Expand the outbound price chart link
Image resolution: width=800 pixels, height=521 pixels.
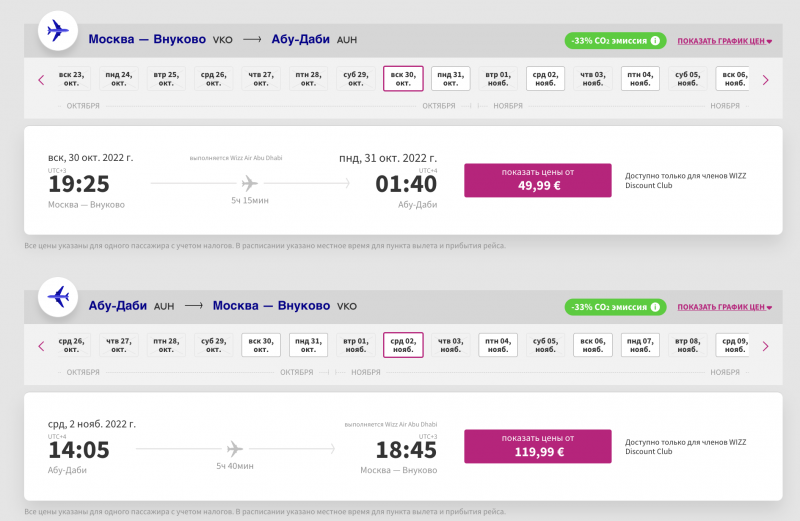(x=724, y=41)
